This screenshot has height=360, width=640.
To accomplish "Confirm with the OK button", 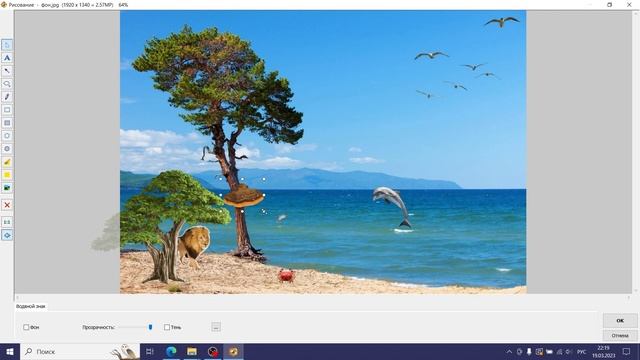I will coord(620,321).
